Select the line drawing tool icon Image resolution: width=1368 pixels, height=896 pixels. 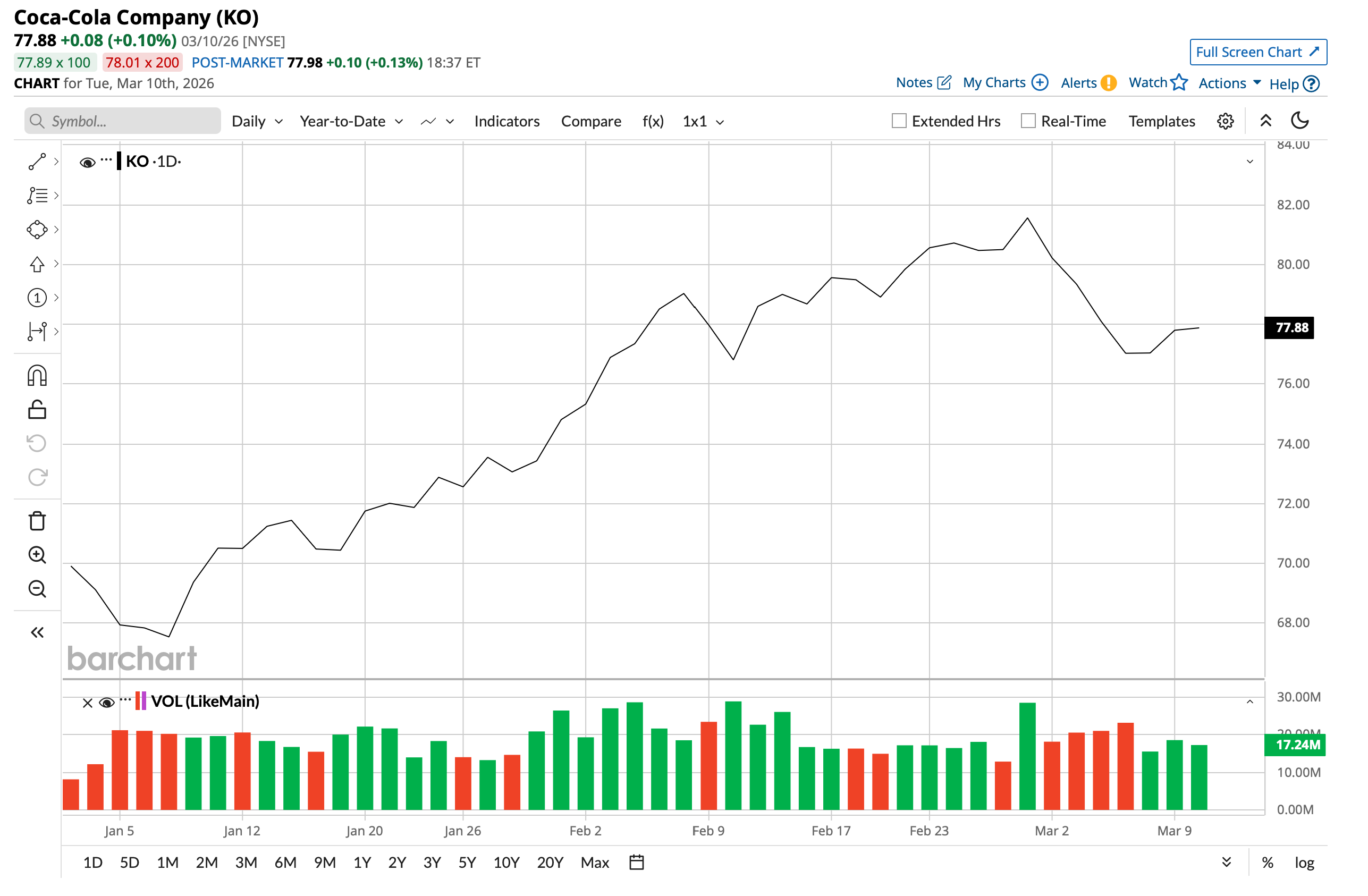click(37, 163)
